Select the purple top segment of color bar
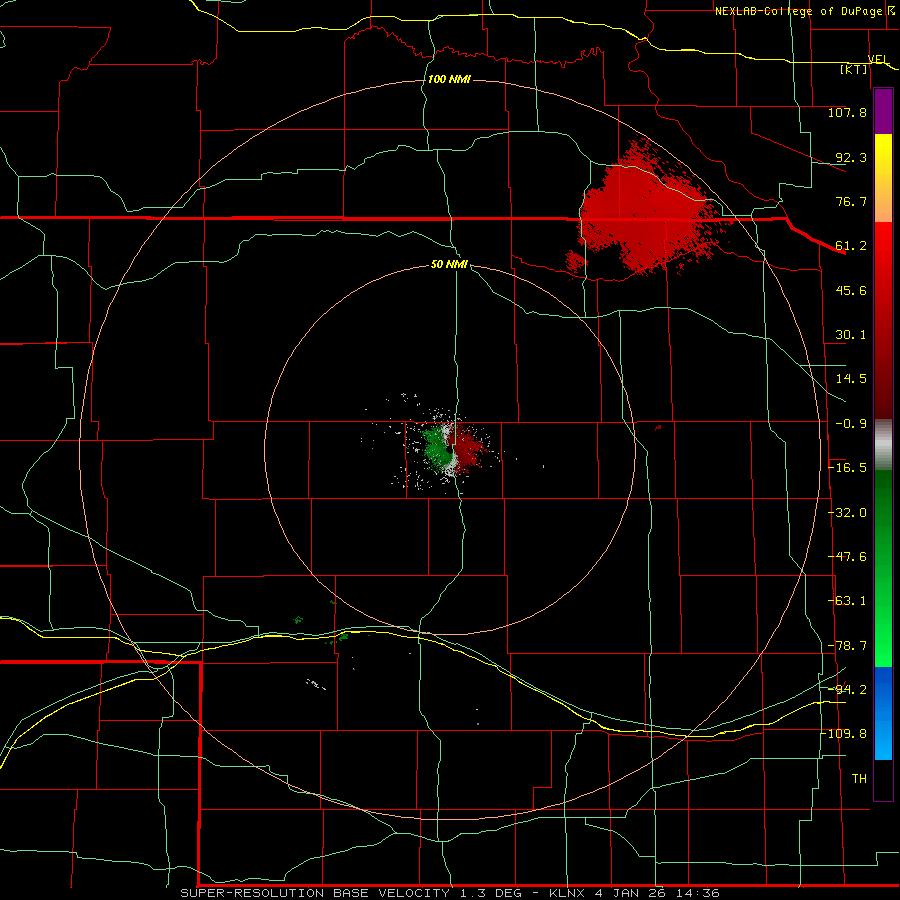Image resolution: width=900 pixels, height=900 pixels. [883, 111]
